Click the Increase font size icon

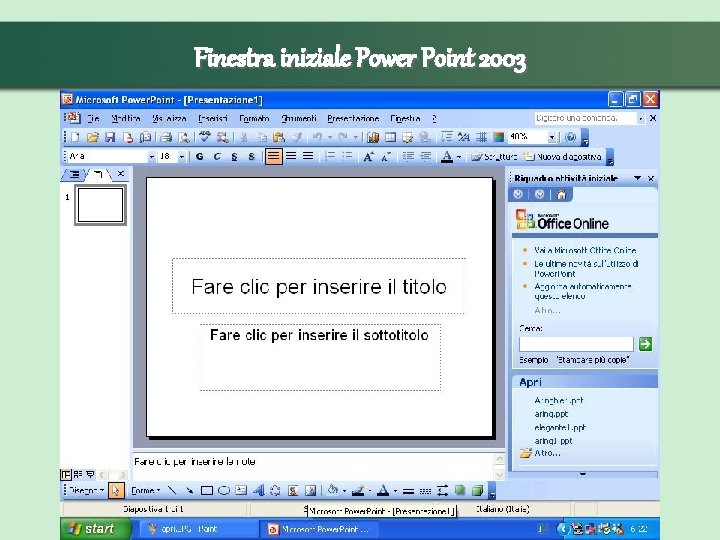[x=368, y=157]
